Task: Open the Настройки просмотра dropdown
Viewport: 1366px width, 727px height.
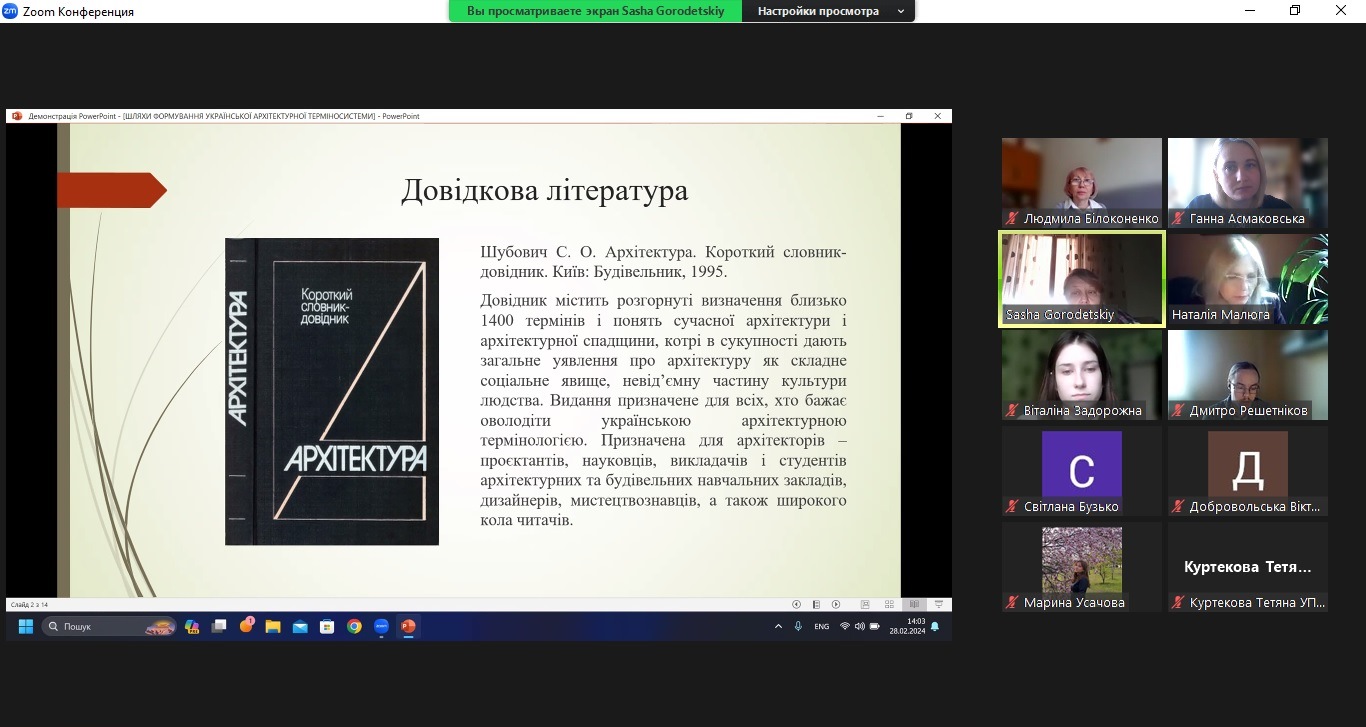Action: tap(829, 11)
